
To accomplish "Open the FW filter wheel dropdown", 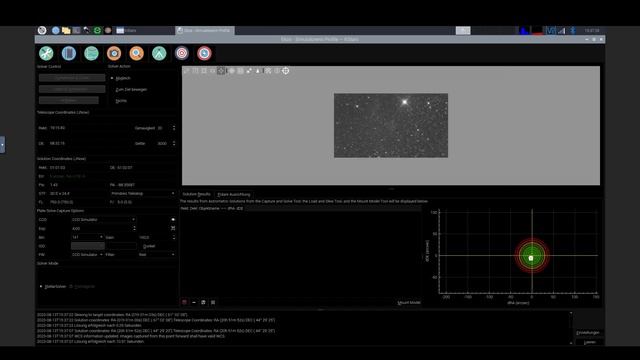I will tap(87, 255).
